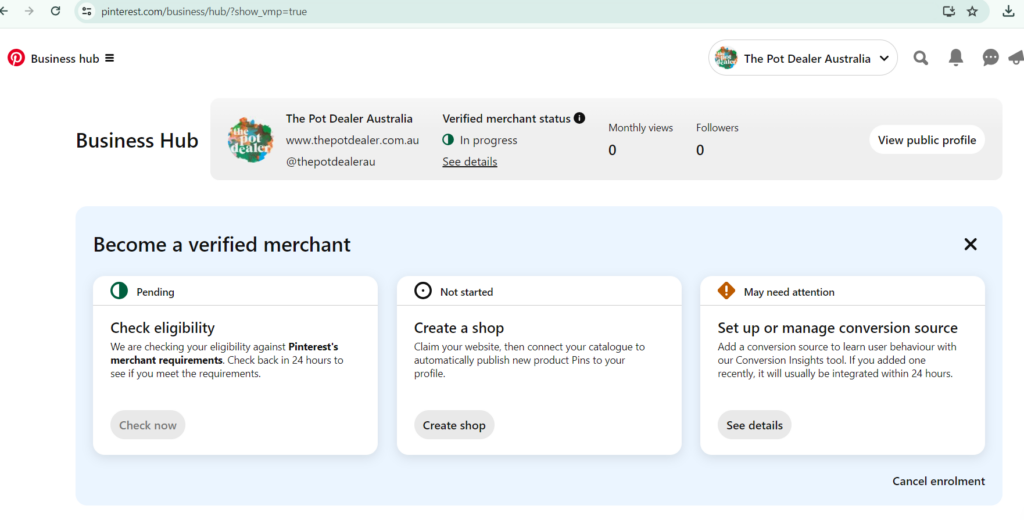Open Pinterest's merchant requirements link
The image size is (1024, 520).
click(224, 353)
